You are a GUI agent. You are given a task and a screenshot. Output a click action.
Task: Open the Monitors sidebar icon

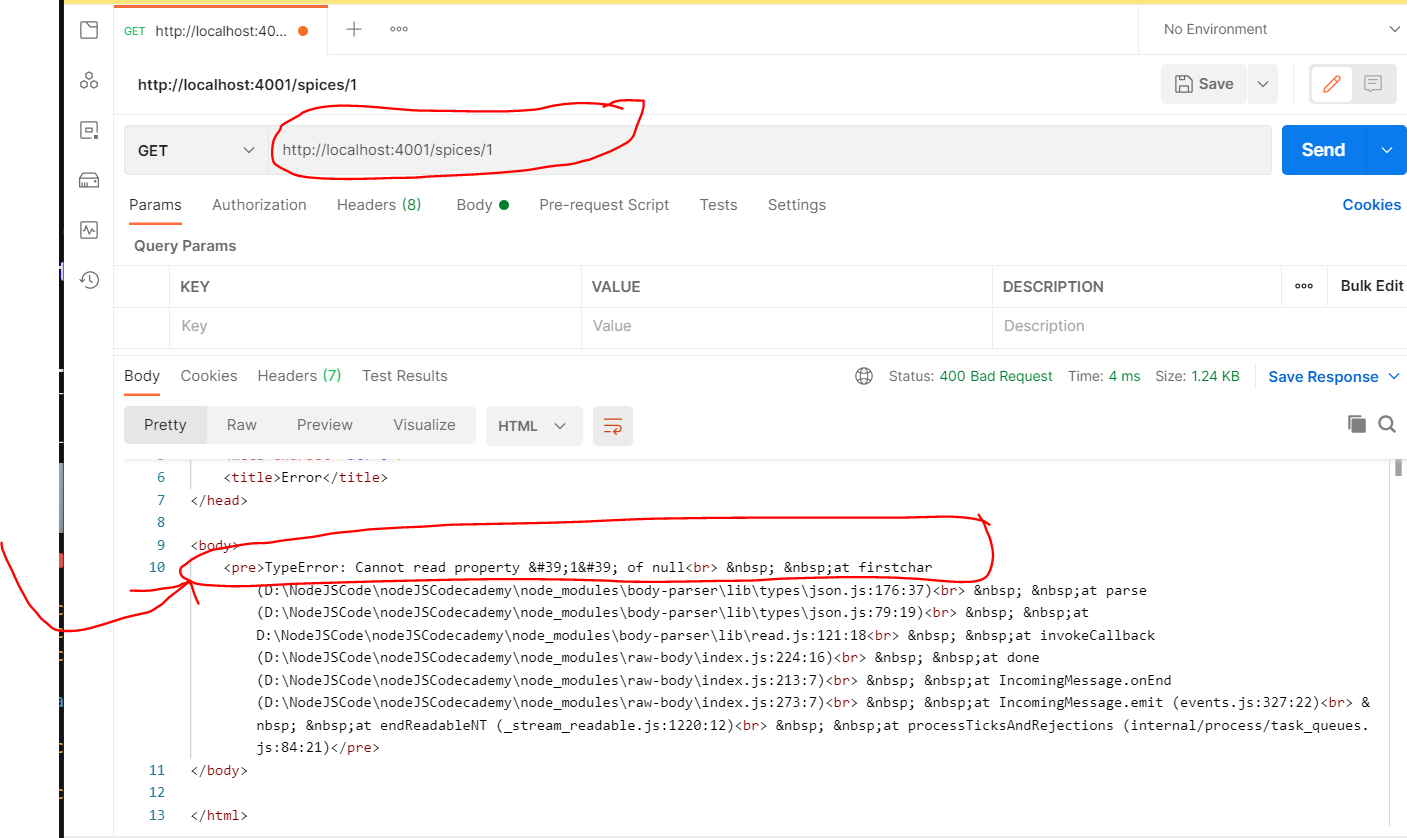coord(89,230)
